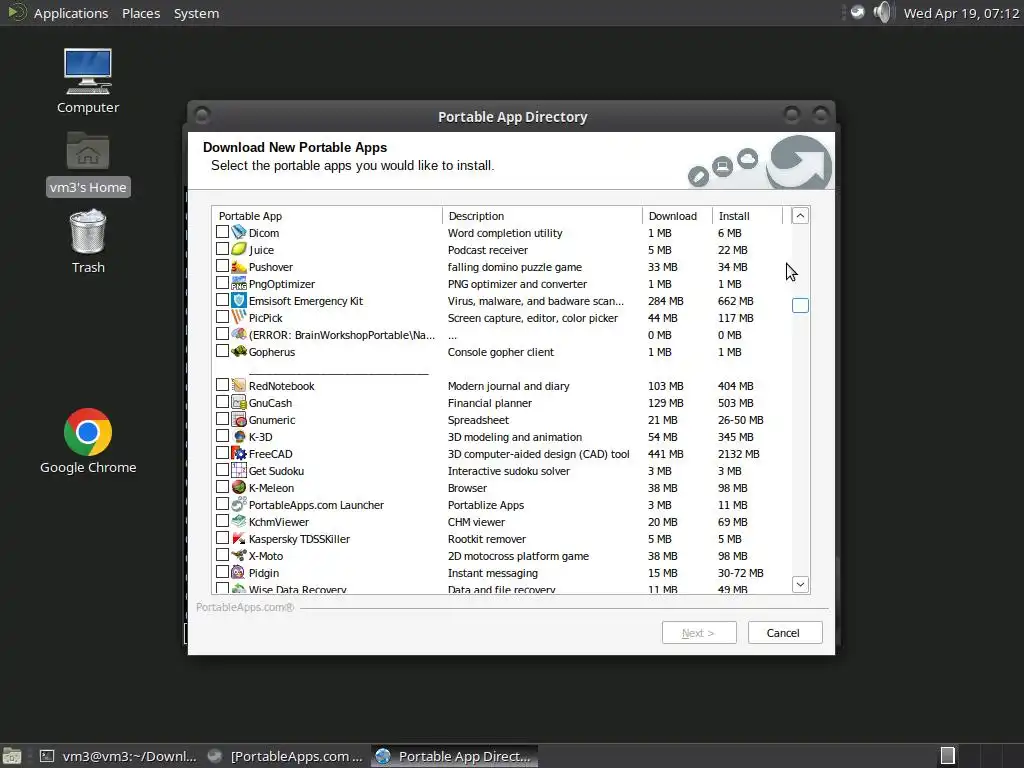This screenshot has height=768, width=1024.
Task: Open the Places menu
Action: click(x=141, y=13)
